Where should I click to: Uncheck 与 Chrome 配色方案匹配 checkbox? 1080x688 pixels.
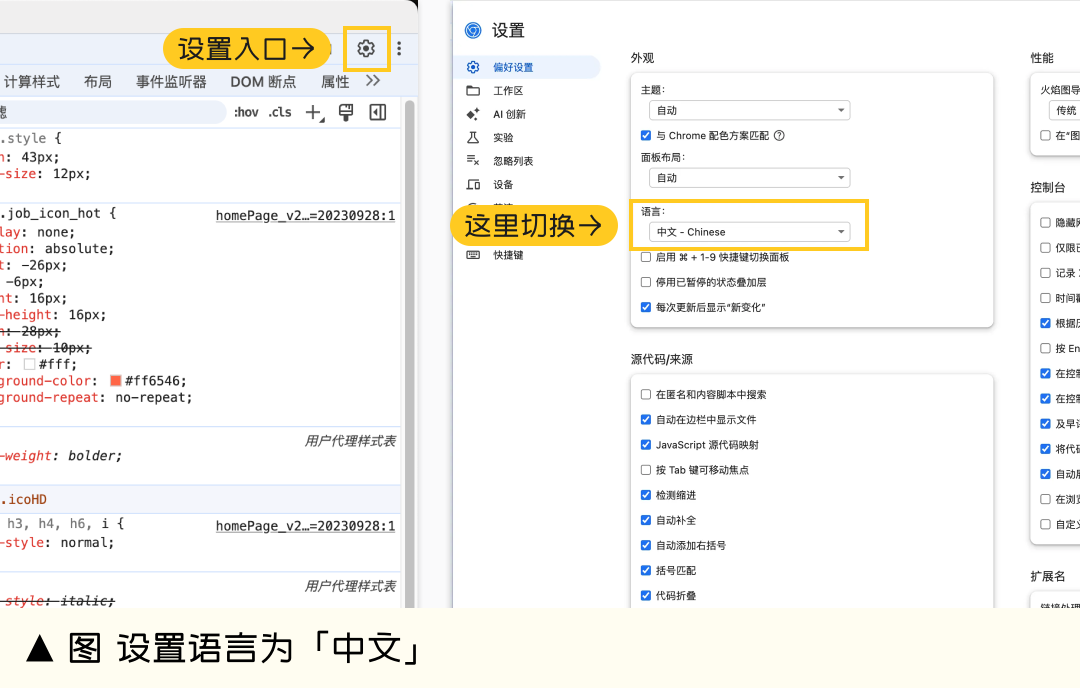[x=646, y=136]
